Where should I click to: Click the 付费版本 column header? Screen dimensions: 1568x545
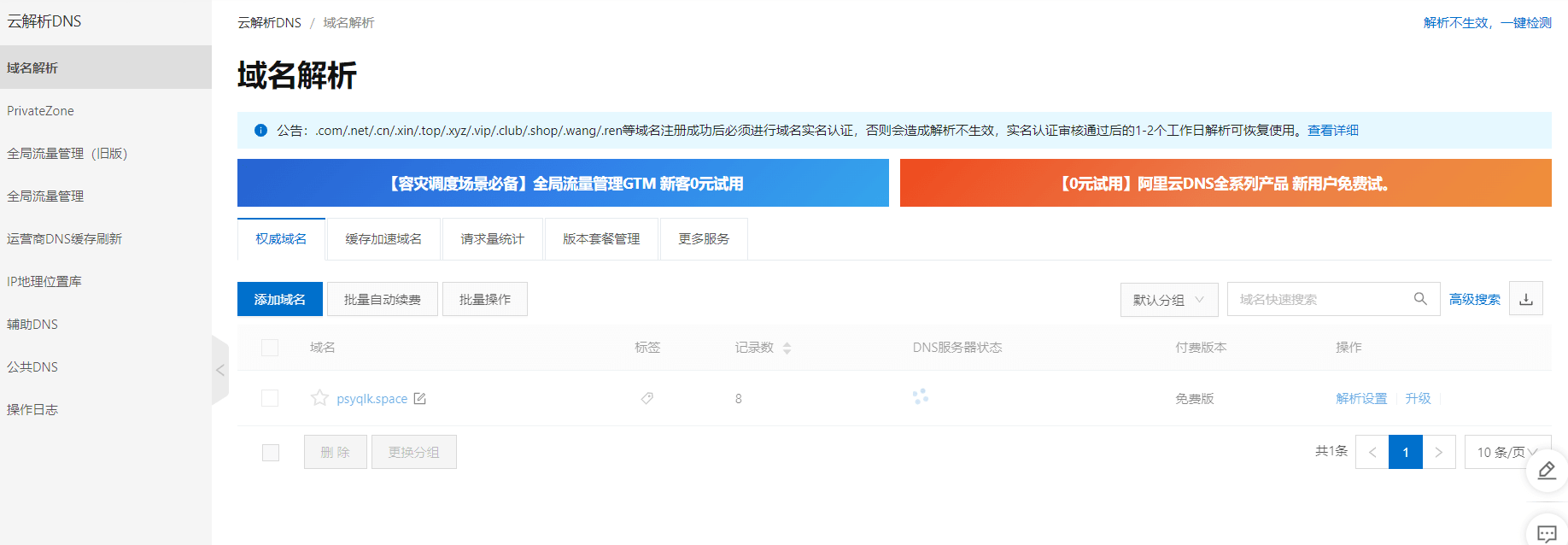(x=1201, y=348)
